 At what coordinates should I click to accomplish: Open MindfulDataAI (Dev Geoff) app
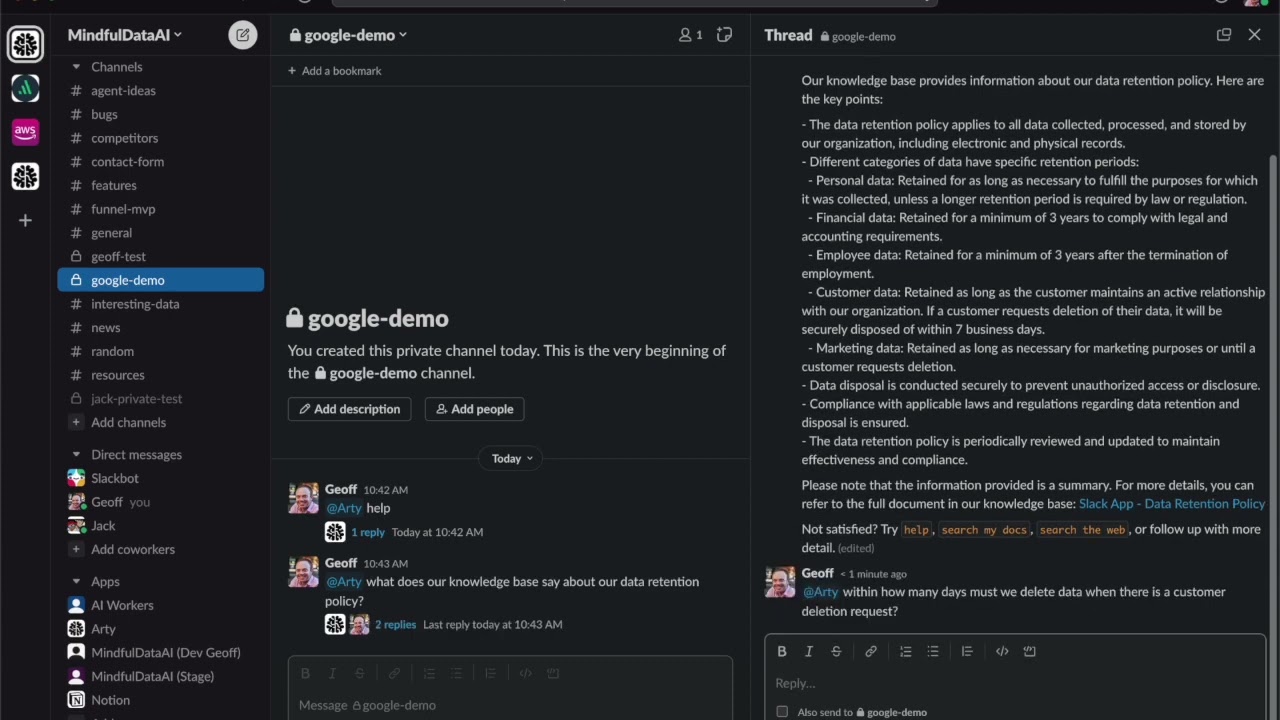[x=161, y=652]
